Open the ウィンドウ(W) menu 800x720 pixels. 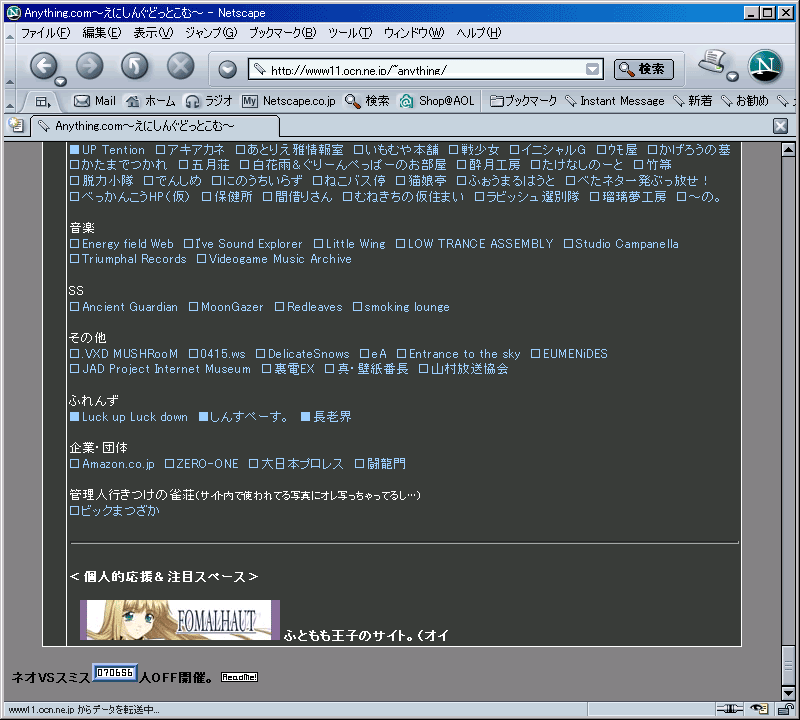pos(414,33)
